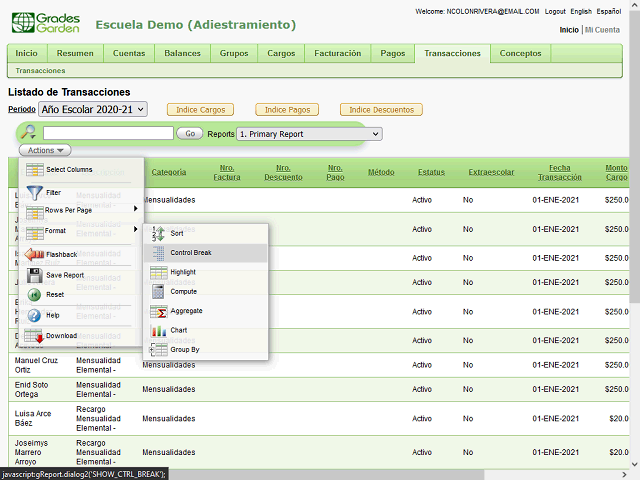640x480 pixels.
Task: Choose Group By menu entry
Action: (x=184, y=350)
